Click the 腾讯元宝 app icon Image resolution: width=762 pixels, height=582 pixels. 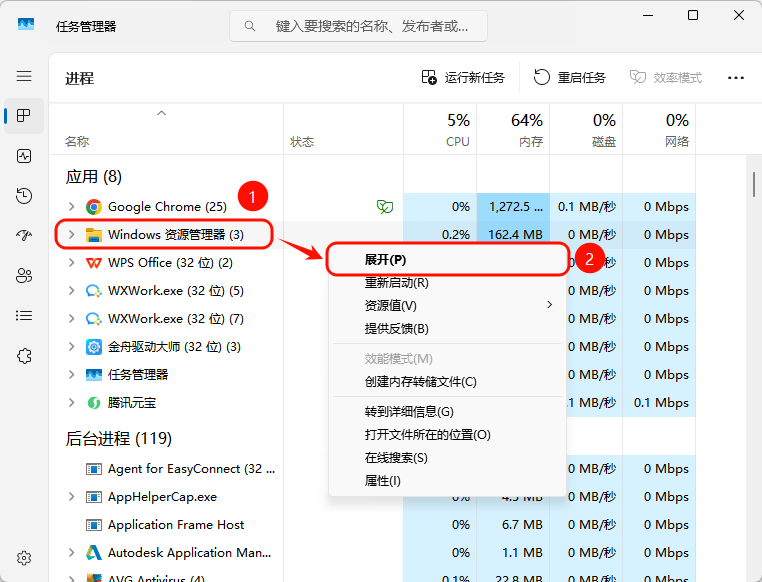pyautogui.click(x=94, y=403)
